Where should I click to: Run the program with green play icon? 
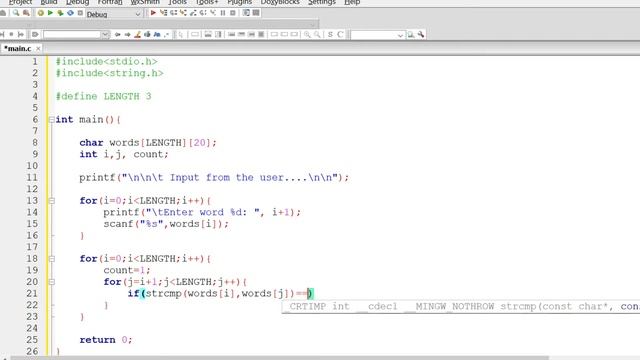(50, 13)
